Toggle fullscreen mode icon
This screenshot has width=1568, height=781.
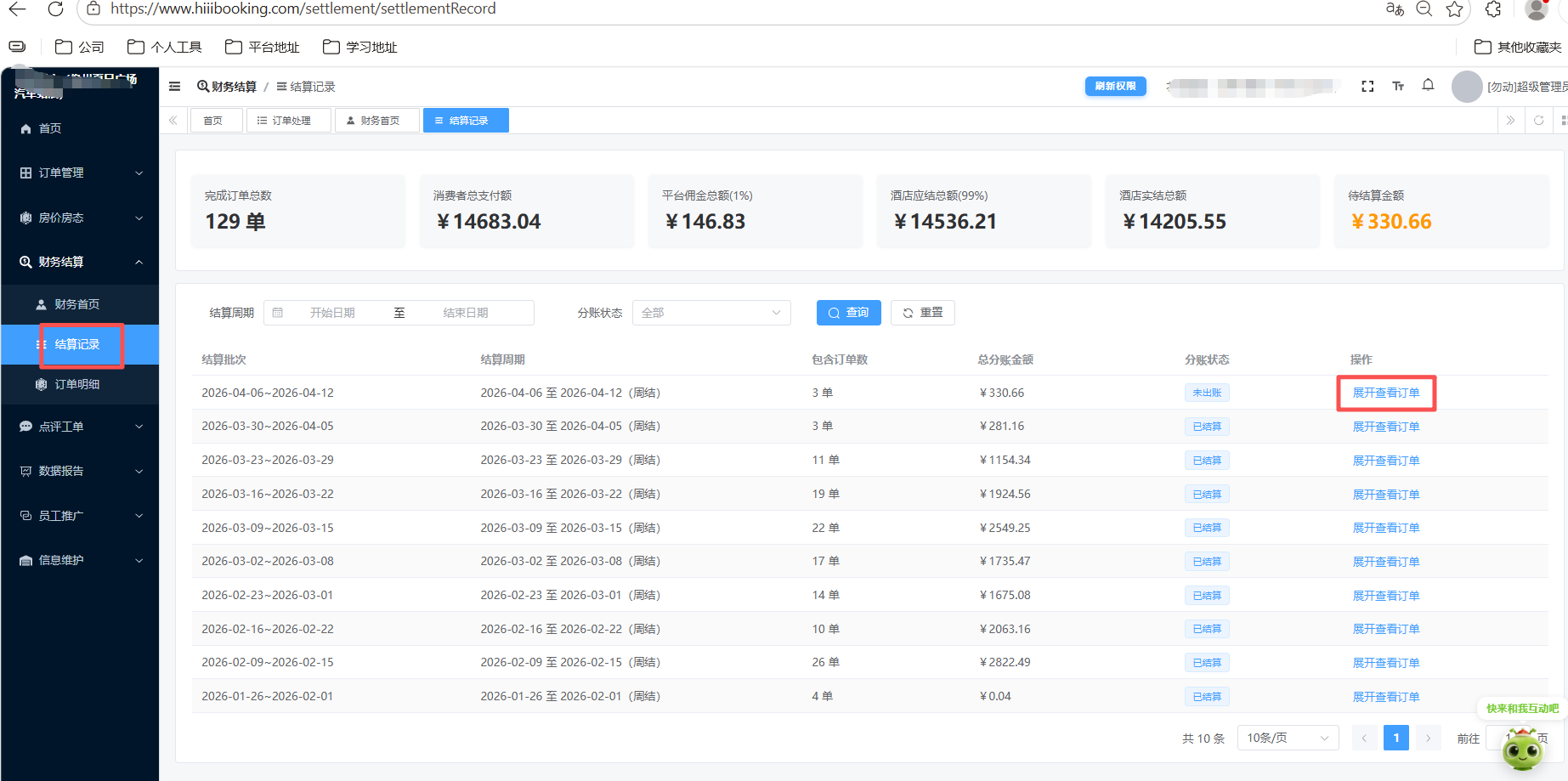(1367, 87)
